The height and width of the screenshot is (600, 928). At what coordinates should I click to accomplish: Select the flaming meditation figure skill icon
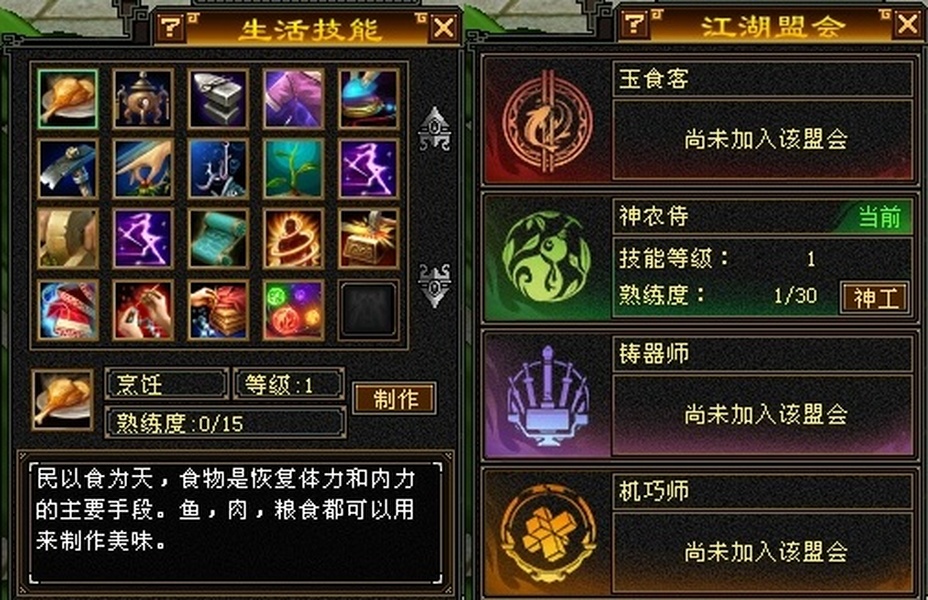pos(294,238)
